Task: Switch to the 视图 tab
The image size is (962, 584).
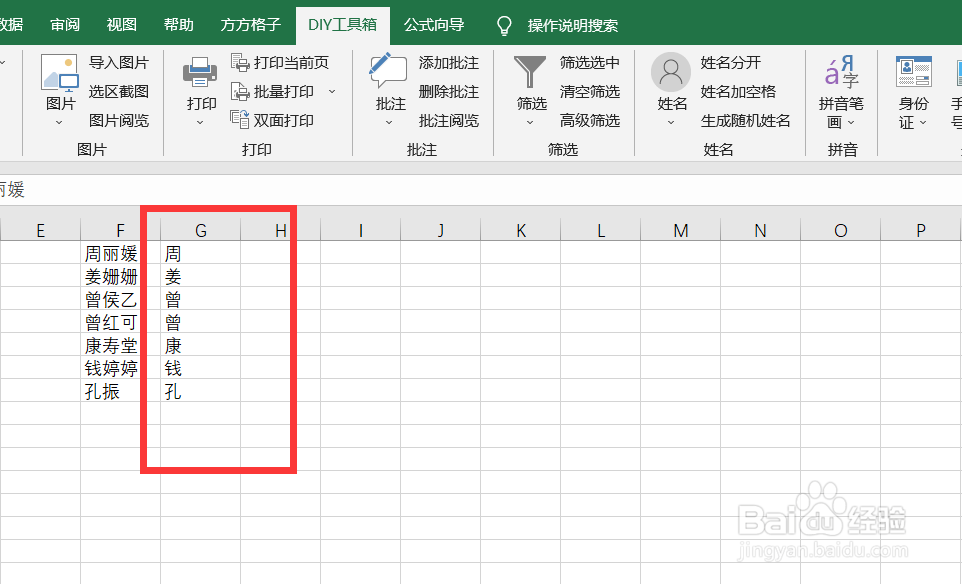Action: tap(121, 25)
